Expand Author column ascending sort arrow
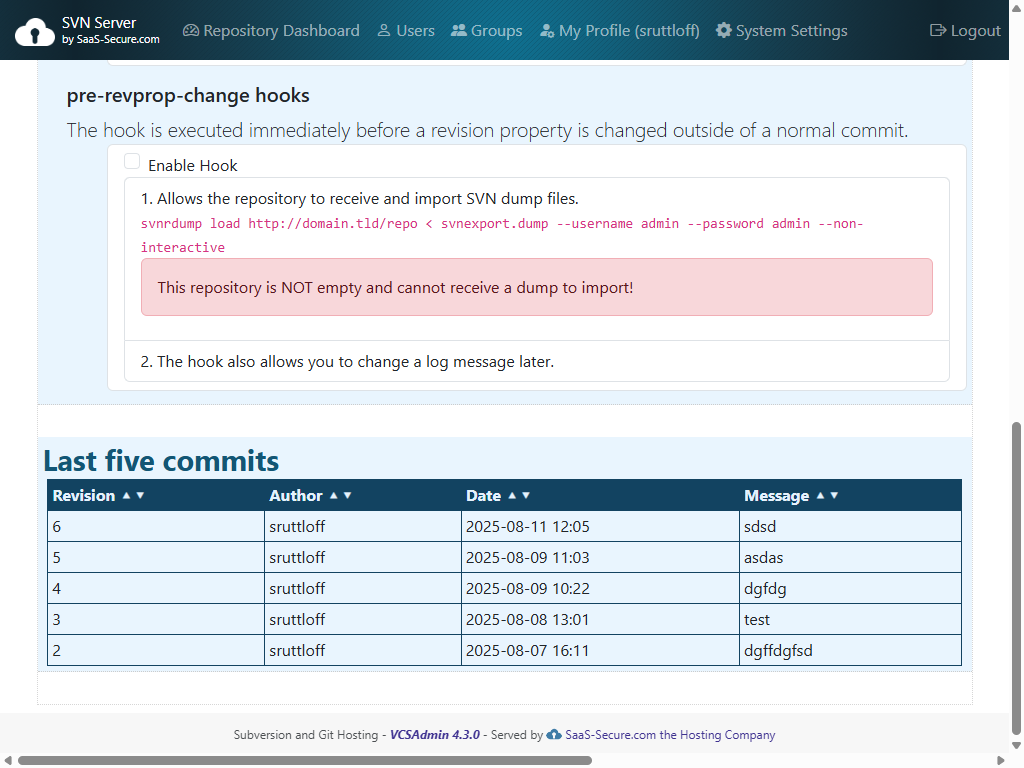 [x=336, y=495]
